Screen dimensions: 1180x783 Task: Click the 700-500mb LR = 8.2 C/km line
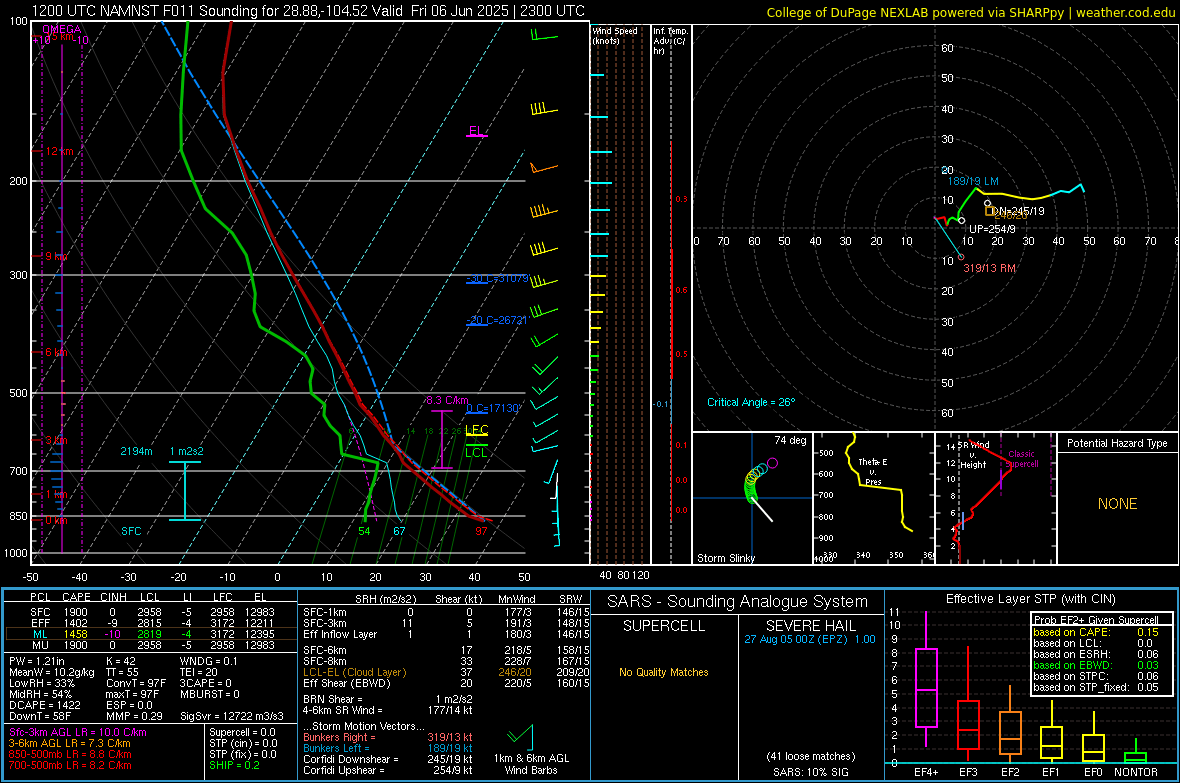click(x=70, y=765)
